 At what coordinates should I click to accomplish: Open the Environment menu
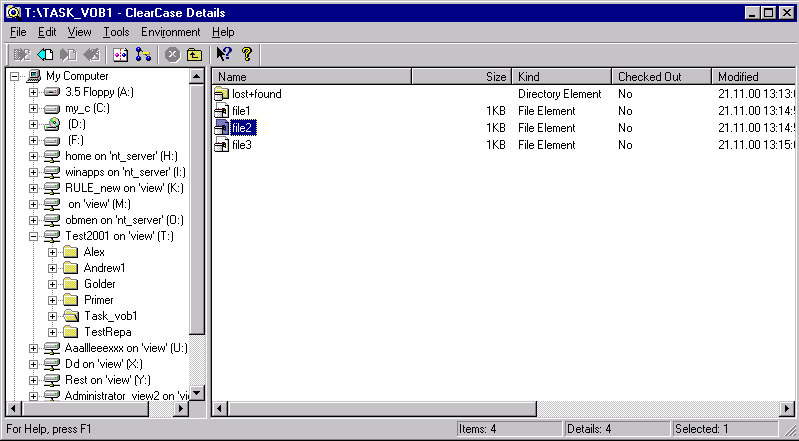tap(171, 32)
